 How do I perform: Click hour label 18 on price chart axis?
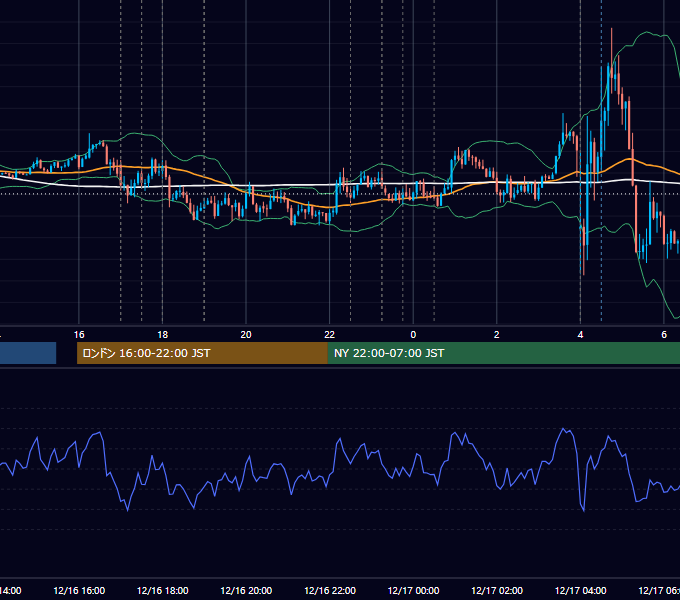click(x=163, y=335)
